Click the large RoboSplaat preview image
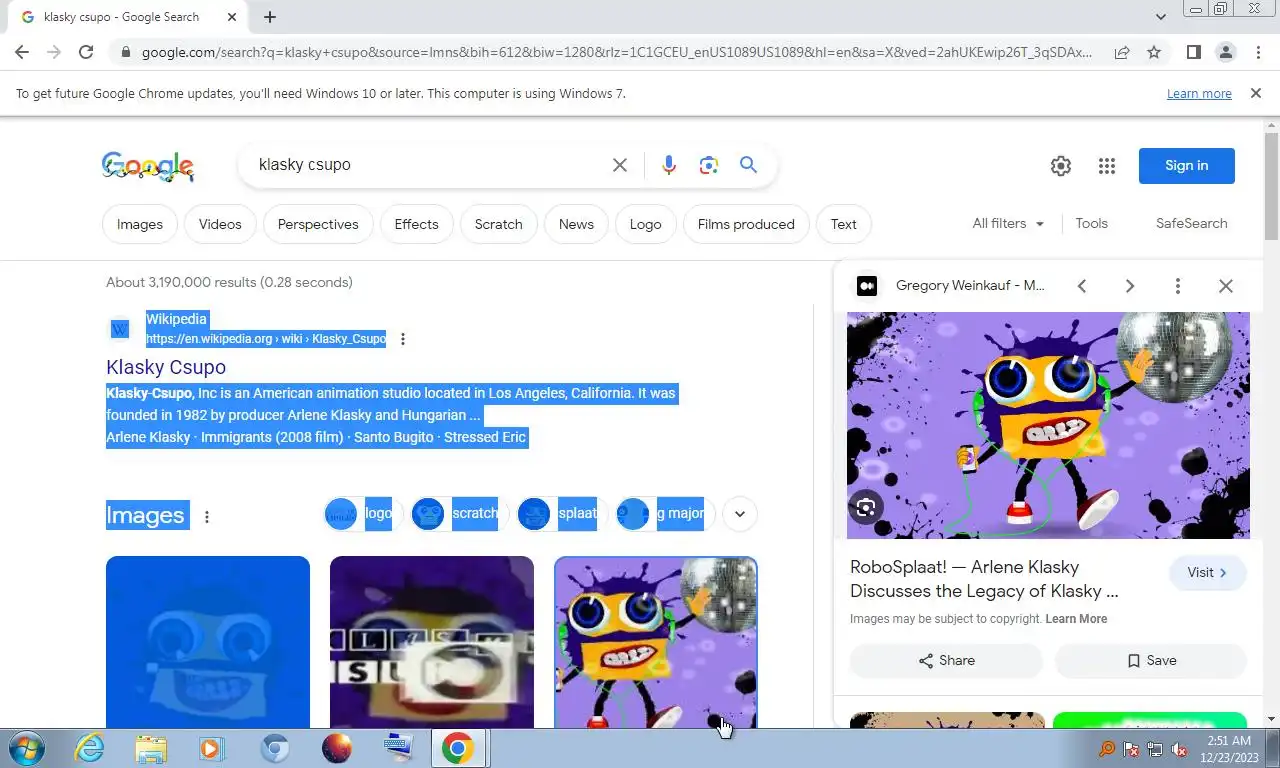This screenshot has height=768, width=1280. coord(1048,425)
